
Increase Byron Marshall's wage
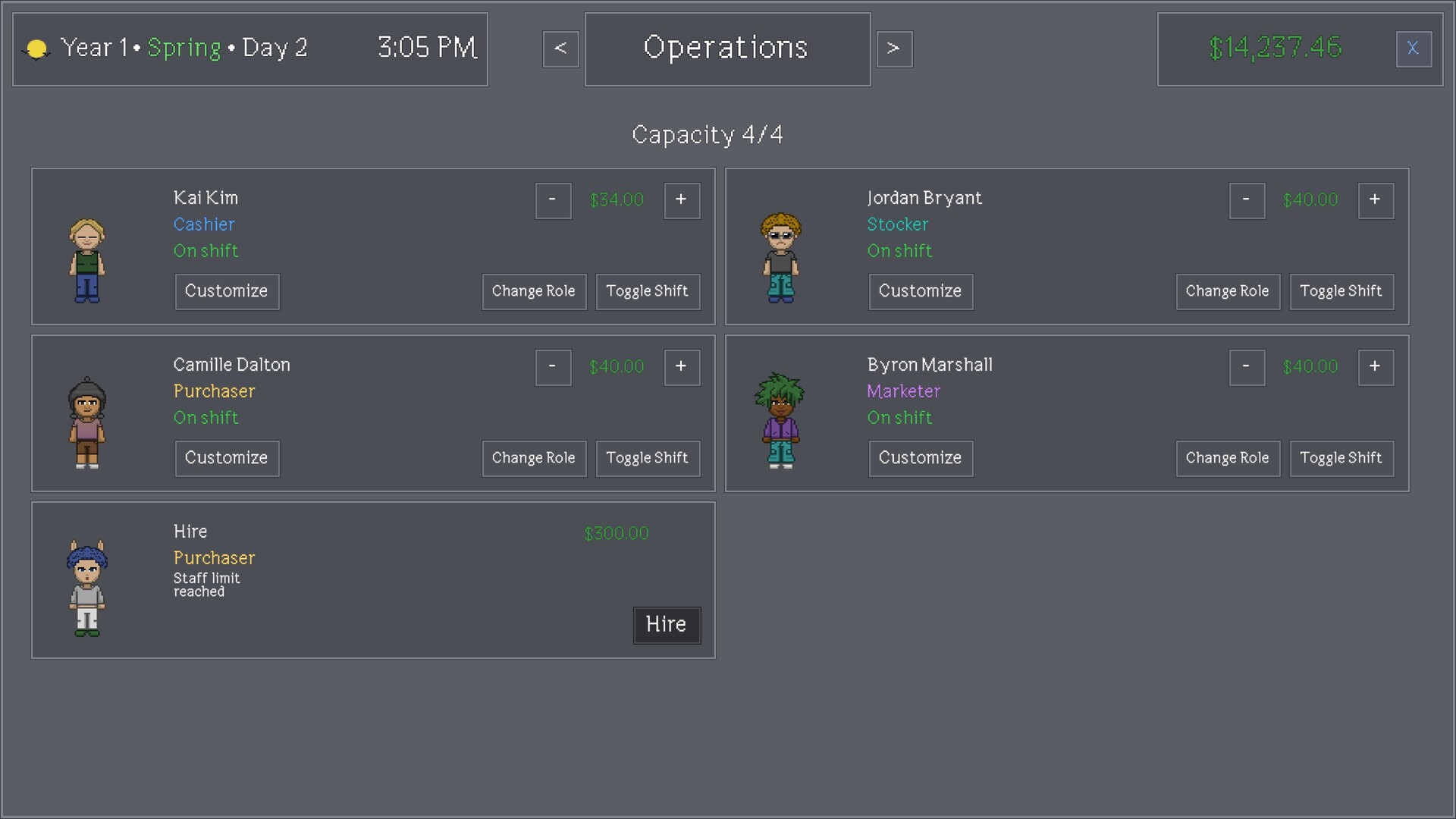pyautogui.click(x=1376, y=367)
